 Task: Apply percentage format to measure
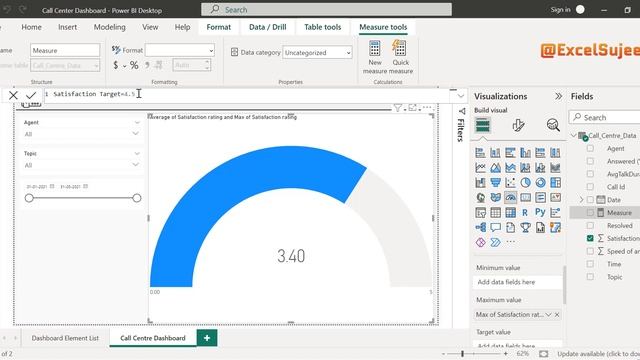(x=134, y=65)
